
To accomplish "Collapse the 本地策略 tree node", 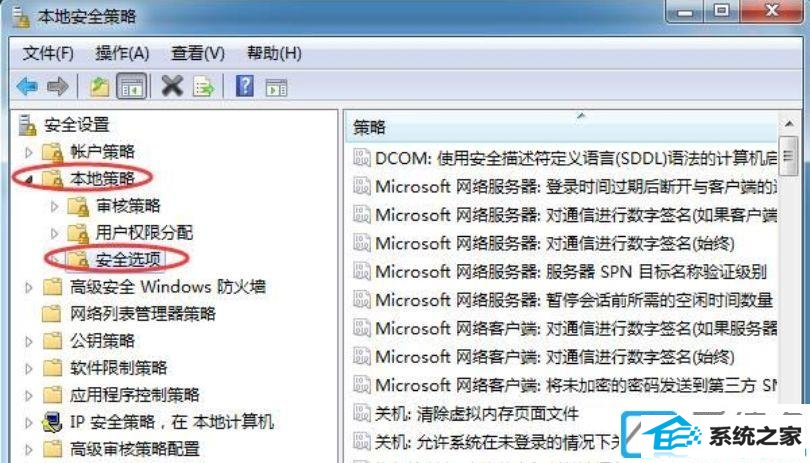I will pos(29,179).
